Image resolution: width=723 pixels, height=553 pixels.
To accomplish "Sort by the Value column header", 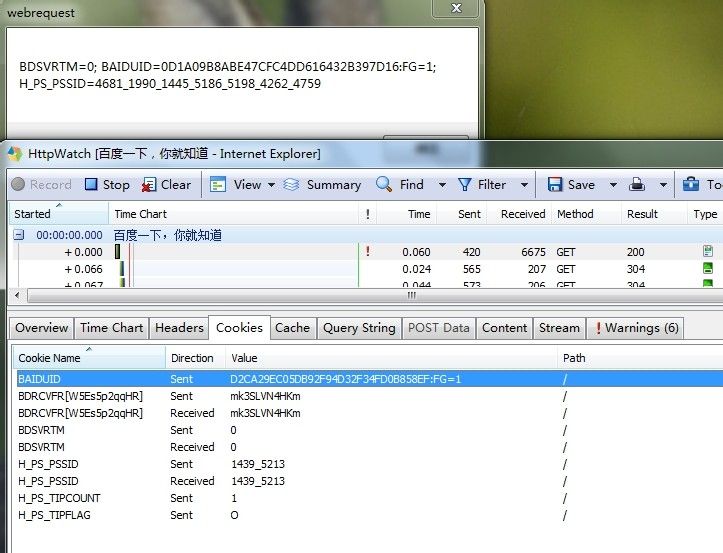I will pyautogui.click(x=391, y=357).
